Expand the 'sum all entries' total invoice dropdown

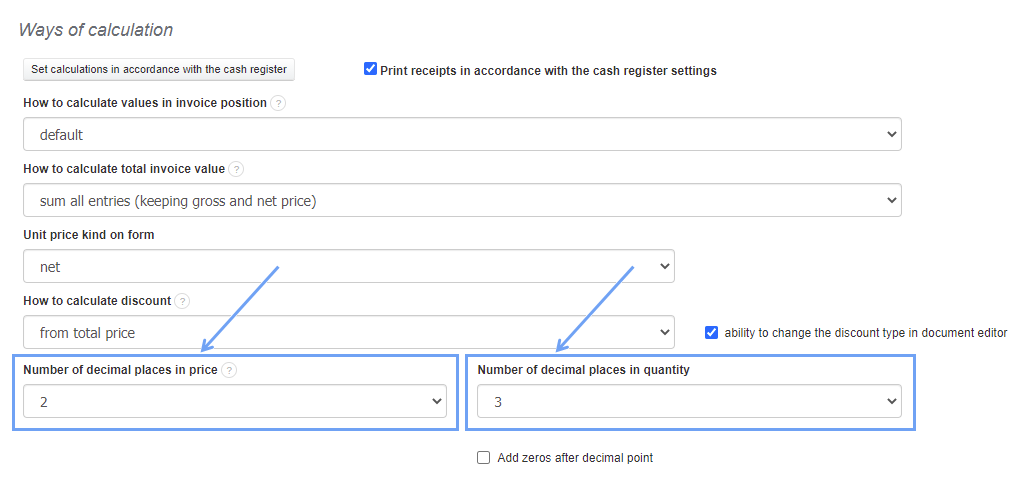coord(462,201)
